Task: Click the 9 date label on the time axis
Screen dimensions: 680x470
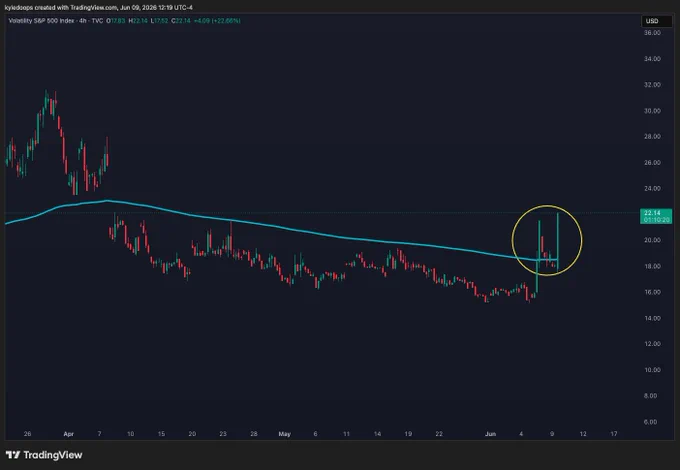Action: click(552, 434)
